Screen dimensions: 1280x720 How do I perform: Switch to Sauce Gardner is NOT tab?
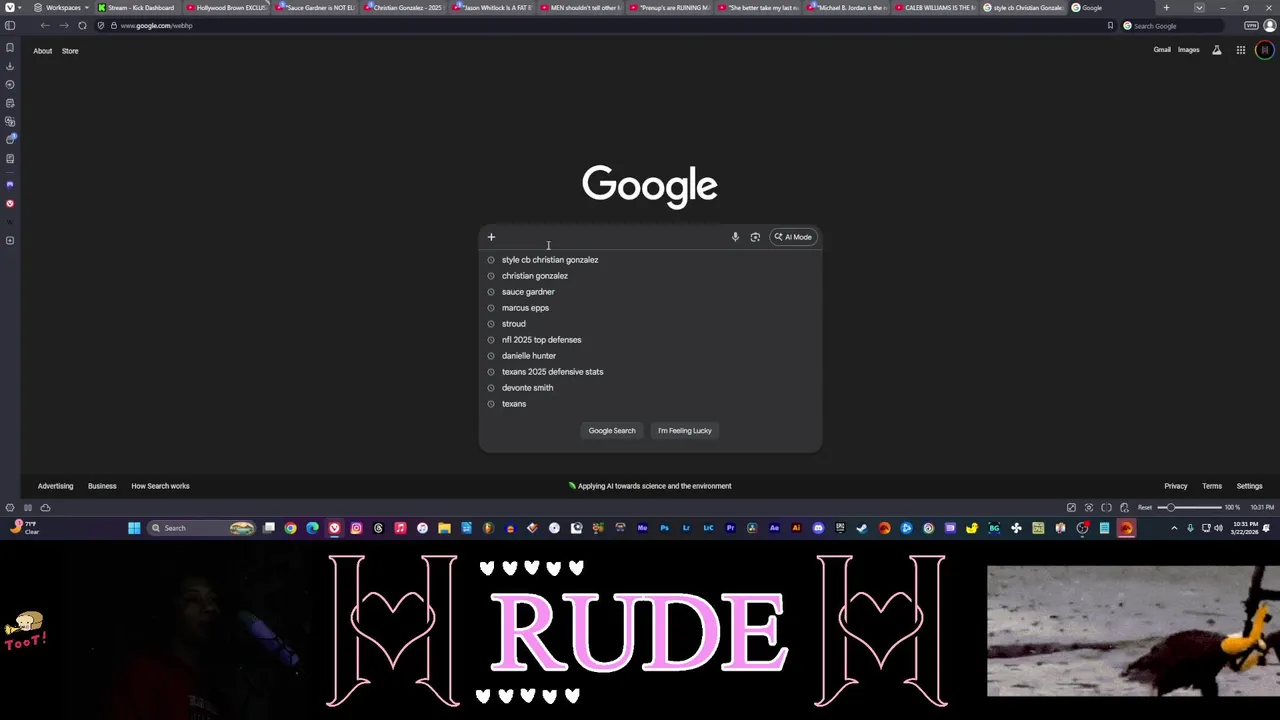click(x=315, y=7)
